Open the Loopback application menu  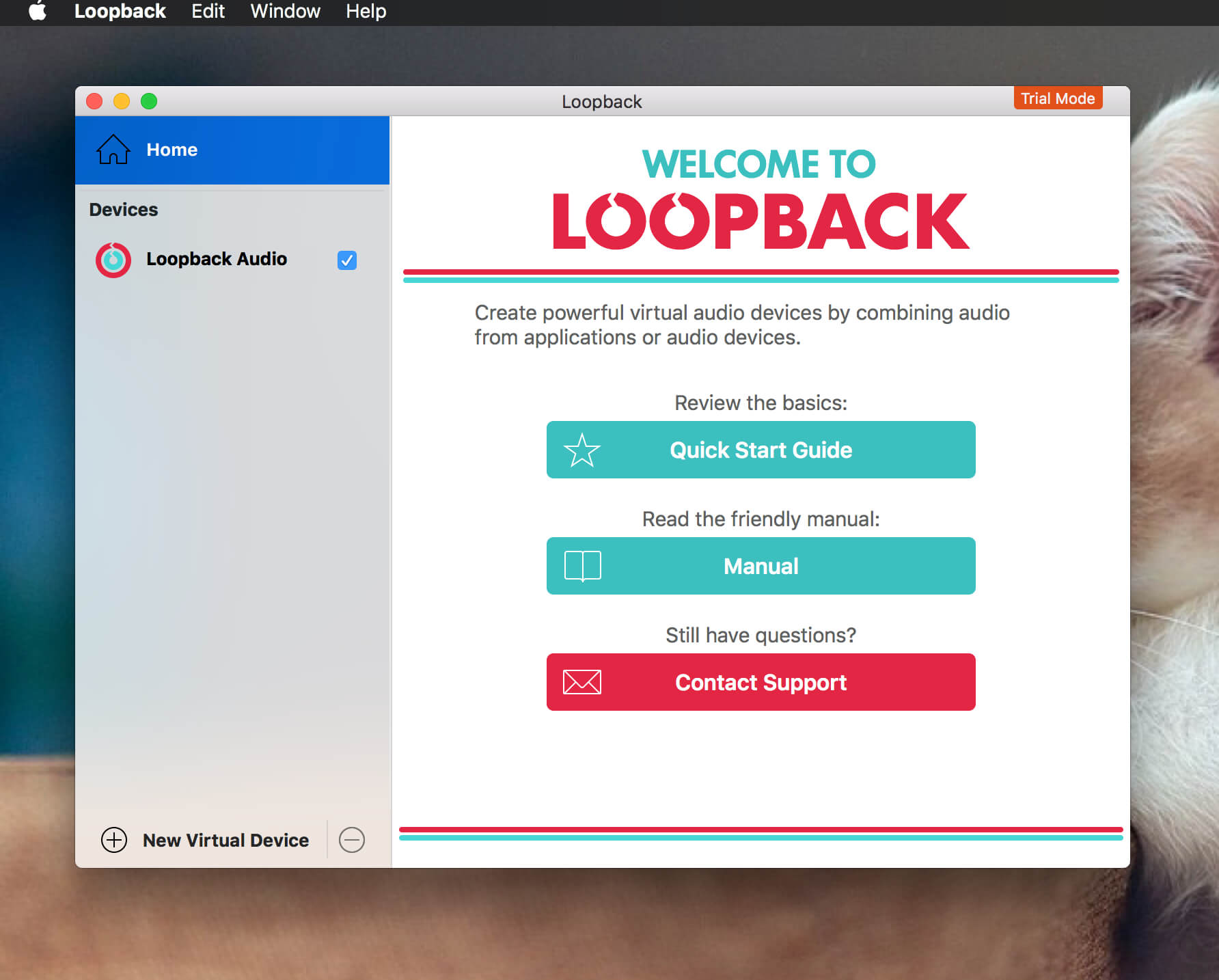[x=120, y=12]
